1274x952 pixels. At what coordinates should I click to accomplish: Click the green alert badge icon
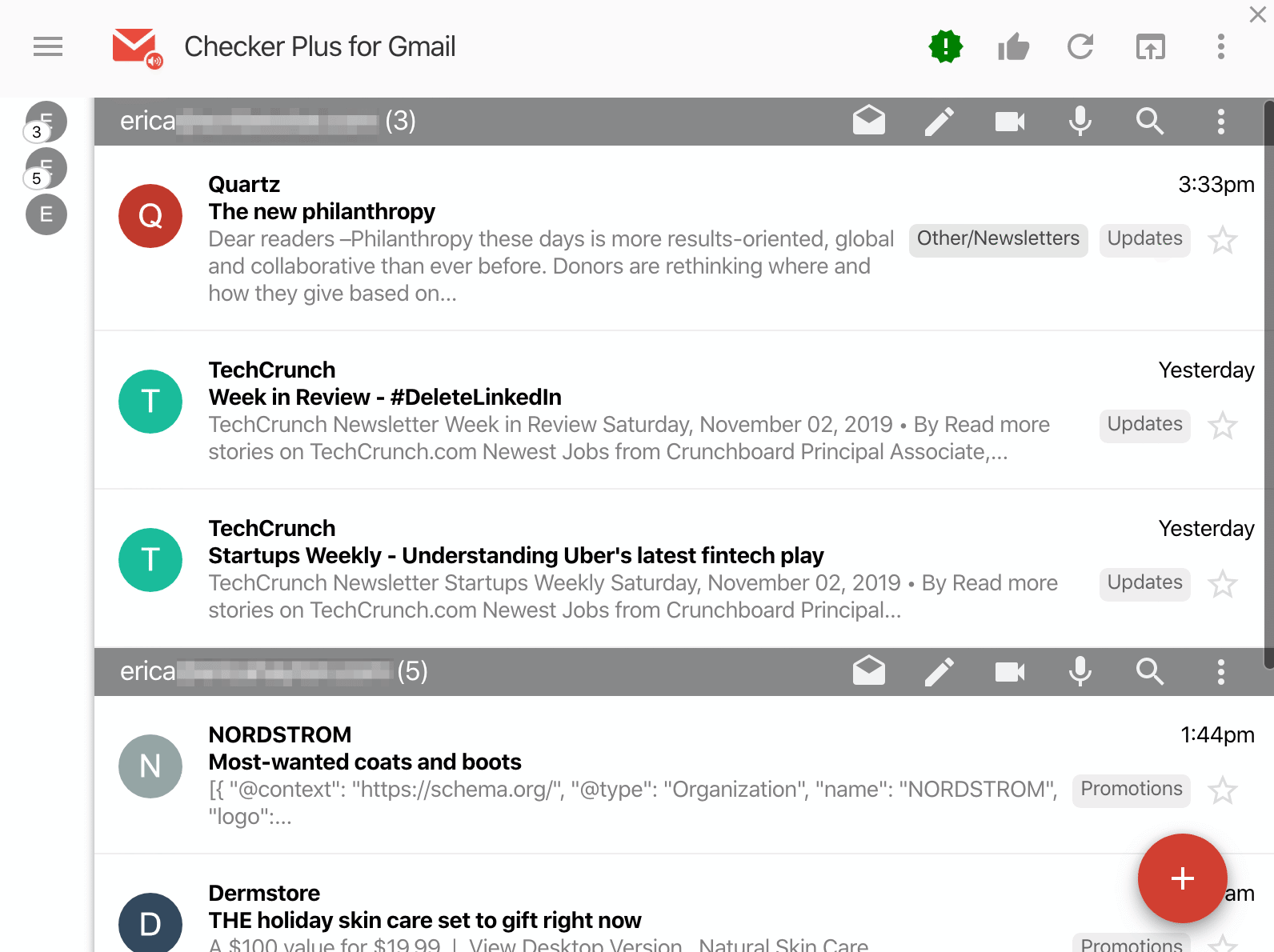click(x=946, y=46)
